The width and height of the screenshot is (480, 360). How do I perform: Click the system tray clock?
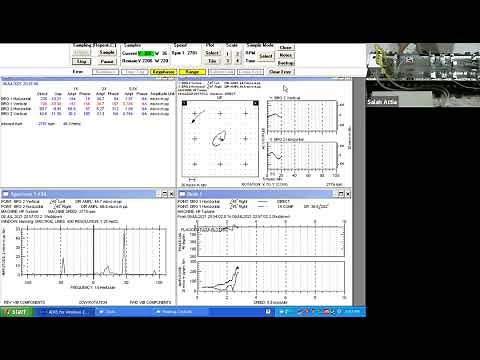pyautogui.click(x=352, y=312)
